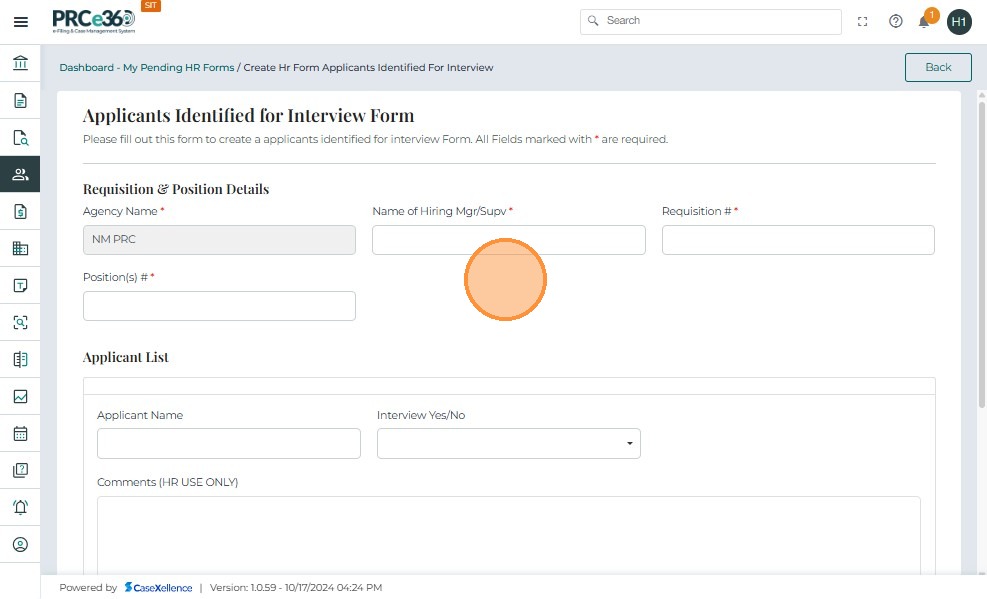This screenshot has height=599, width=987.
Task: Go to Dashboard breadcrumb link
Action: tap(86, 68)
